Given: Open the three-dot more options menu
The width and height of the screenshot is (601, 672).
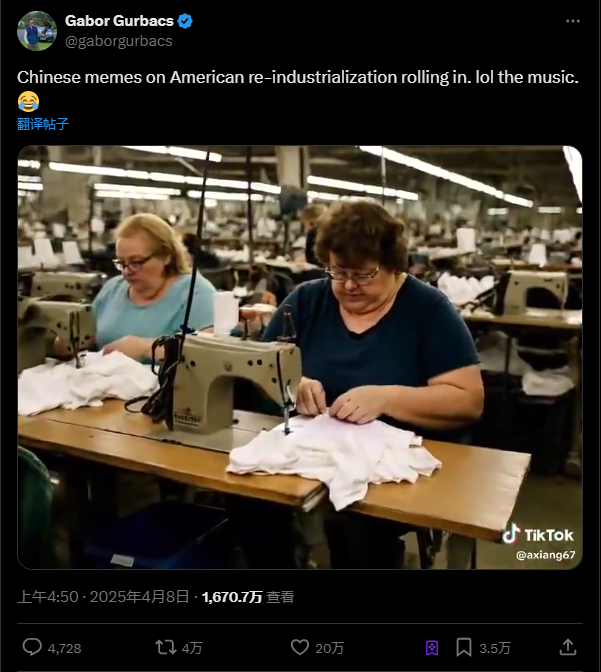Looking at the screenshot, I should (x=573, y=21).
